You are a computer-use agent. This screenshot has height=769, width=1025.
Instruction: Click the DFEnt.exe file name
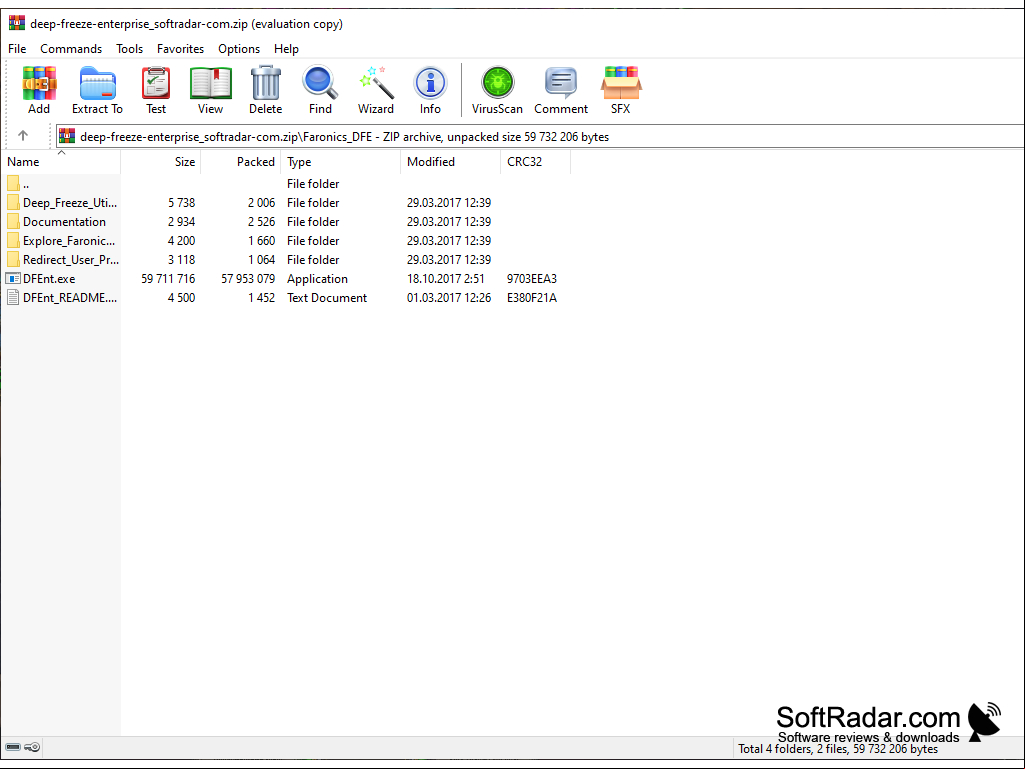pyautogui.click(x=49, y=279)
